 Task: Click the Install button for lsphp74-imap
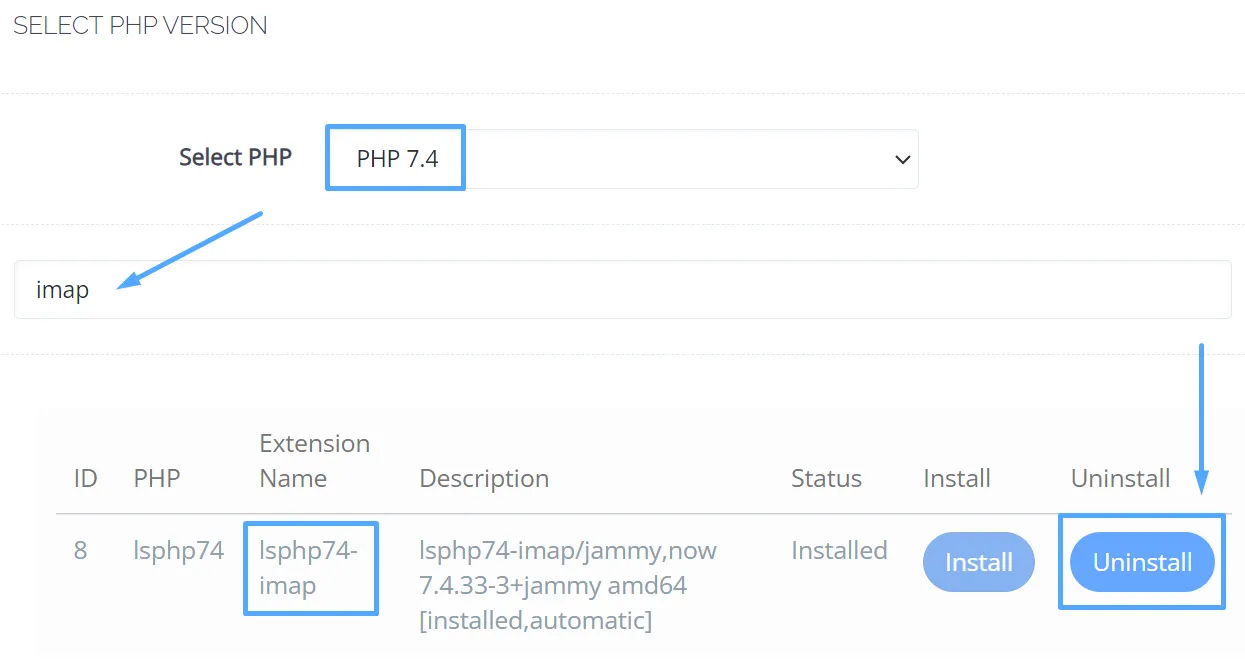979,562
